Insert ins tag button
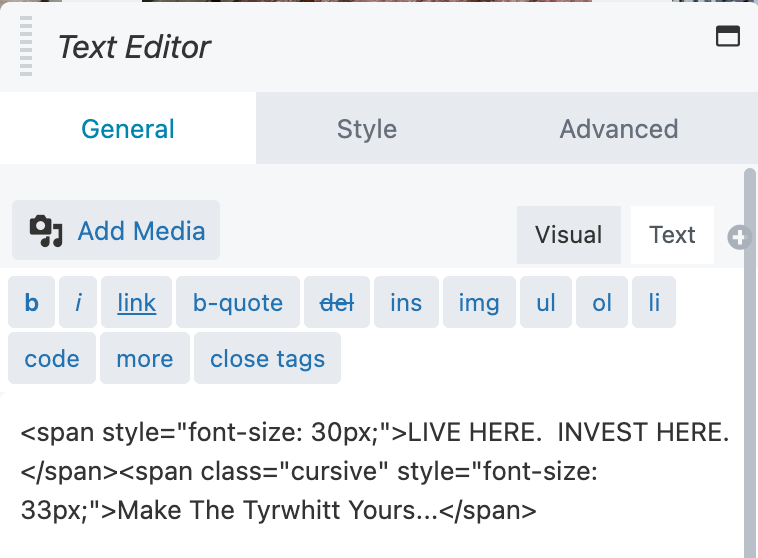The height and width of the screenshot is (558, 758). (x=406, y=302)
